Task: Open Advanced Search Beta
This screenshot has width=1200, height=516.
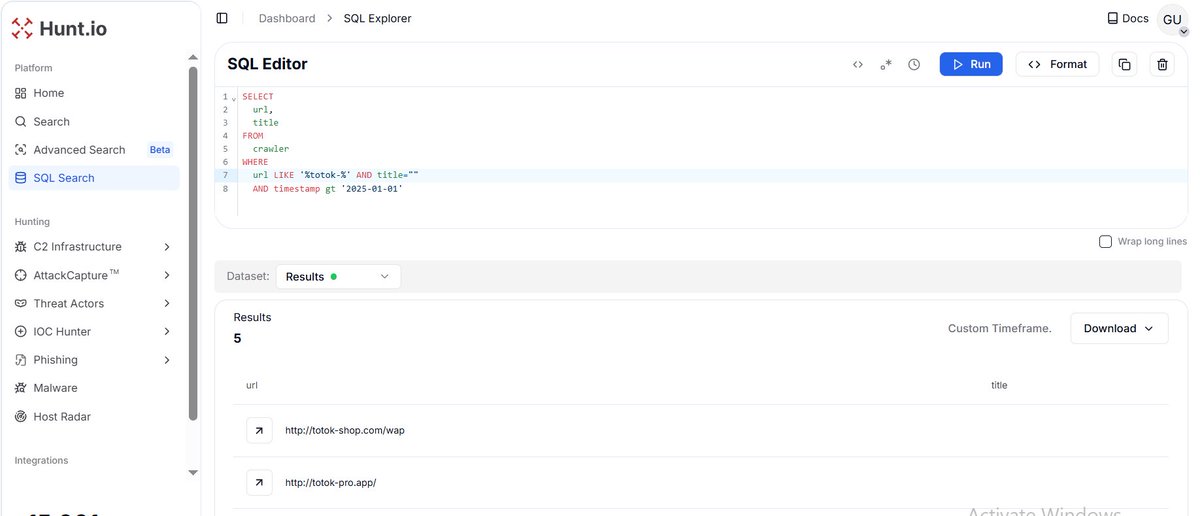Action: pyautogui.click(x=96, y=149)
